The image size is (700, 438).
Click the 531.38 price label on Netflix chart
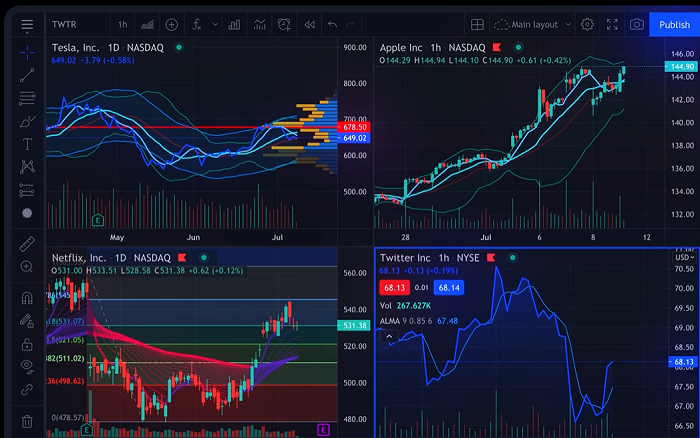pos(354,326)
